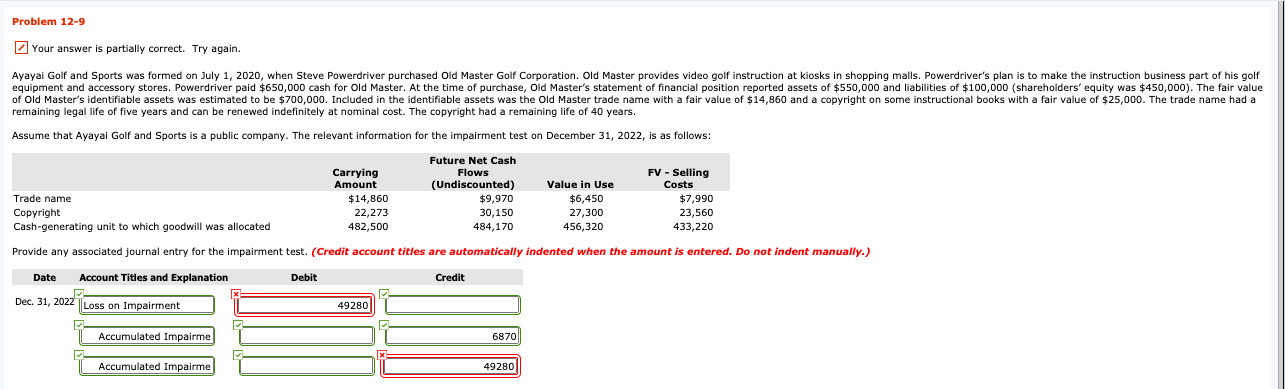This screenshot has width=1285, height=389.
Task: Click FV less selling costs 433,220 cell
Action: pos(692,226)
